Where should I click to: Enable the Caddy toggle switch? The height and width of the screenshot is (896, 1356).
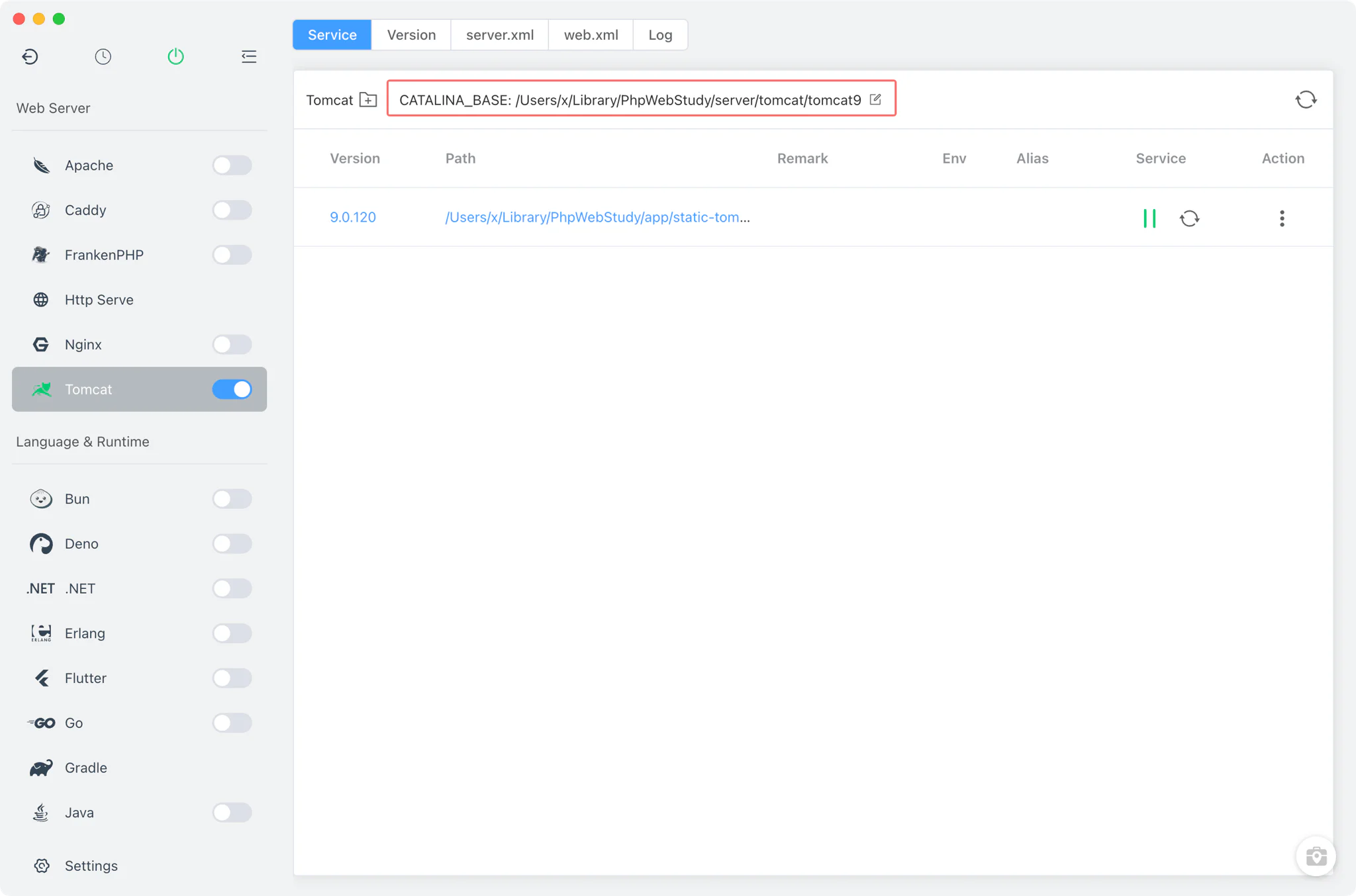click(x=232, y=210)
